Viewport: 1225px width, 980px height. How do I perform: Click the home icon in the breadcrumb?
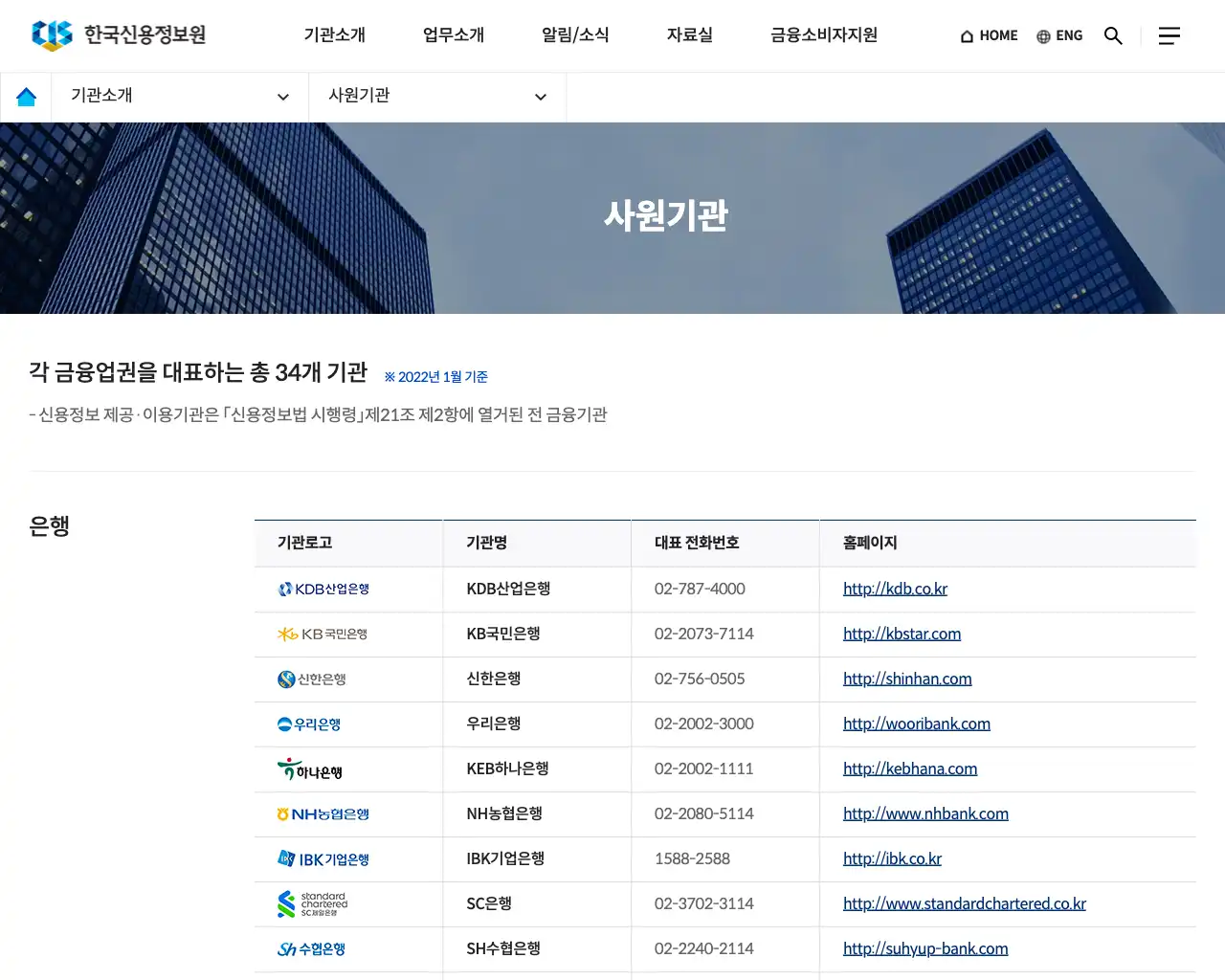tap(25, 96)
